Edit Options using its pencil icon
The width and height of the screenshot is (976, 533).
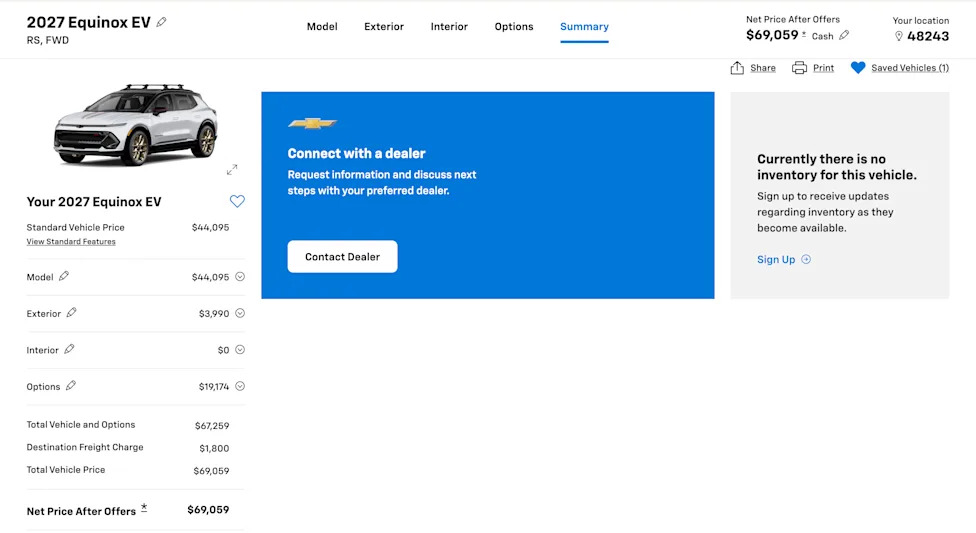71,385
